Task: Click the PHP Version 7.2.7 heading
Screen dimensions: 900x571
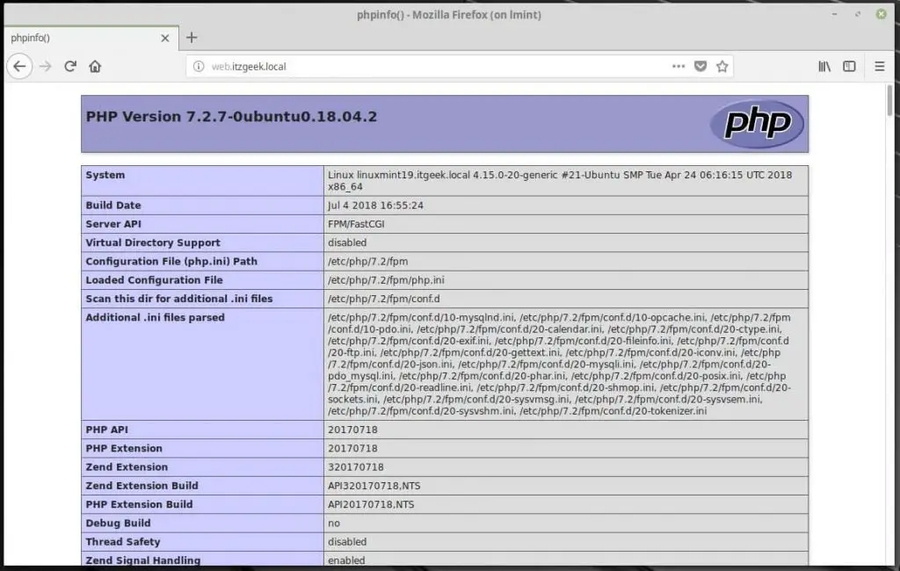Action: click(231, 116)
